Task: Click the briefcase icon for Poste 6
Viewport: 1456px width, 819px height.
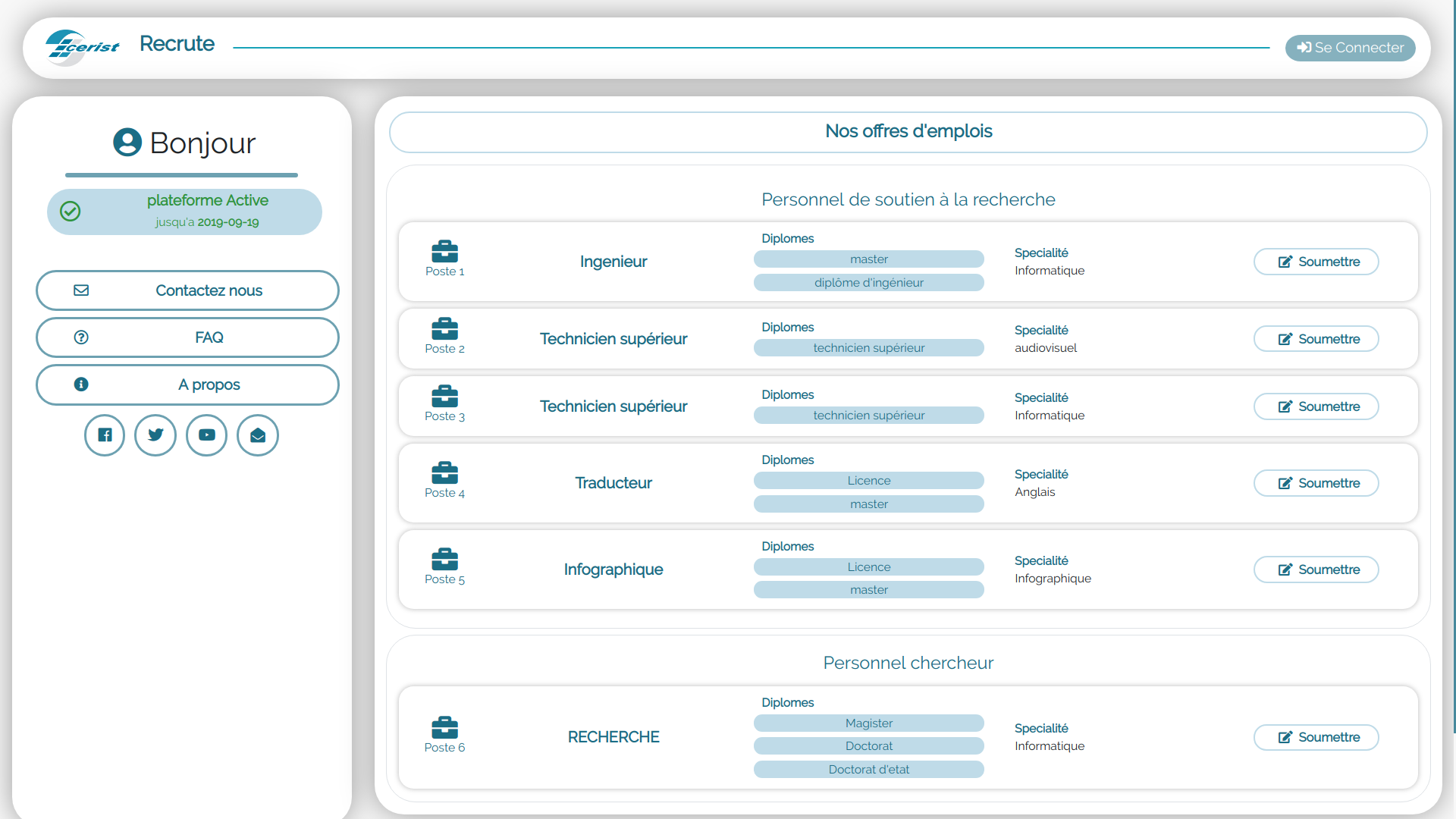Action: (x=444, y=728)
